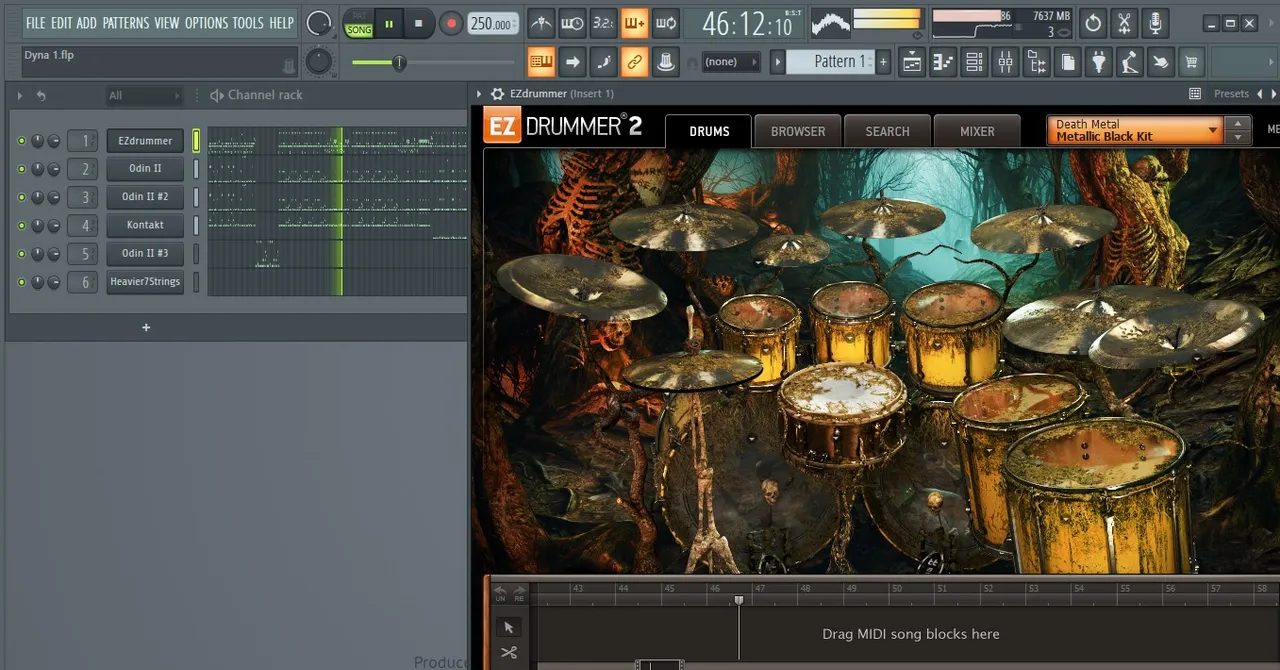
Task: Click the shopping cart icon
Action: (x=1191, y=62)
